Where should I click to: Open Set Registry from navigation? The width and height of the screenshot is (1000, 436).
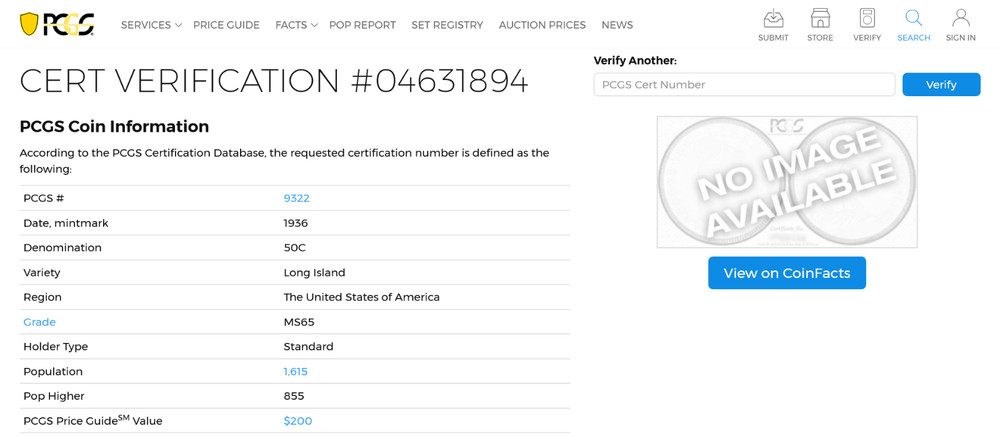tap(447, 25)
